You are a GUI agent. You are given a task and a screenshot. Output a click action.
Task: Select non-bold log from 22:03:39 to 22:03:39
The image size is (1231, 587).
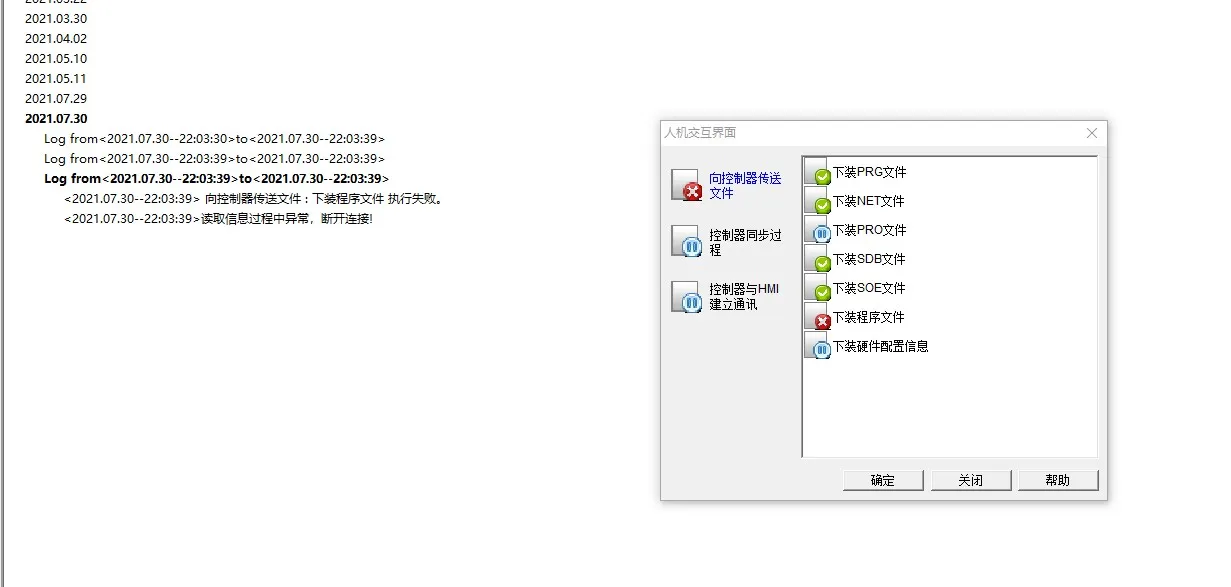click(x=214, y=158)
